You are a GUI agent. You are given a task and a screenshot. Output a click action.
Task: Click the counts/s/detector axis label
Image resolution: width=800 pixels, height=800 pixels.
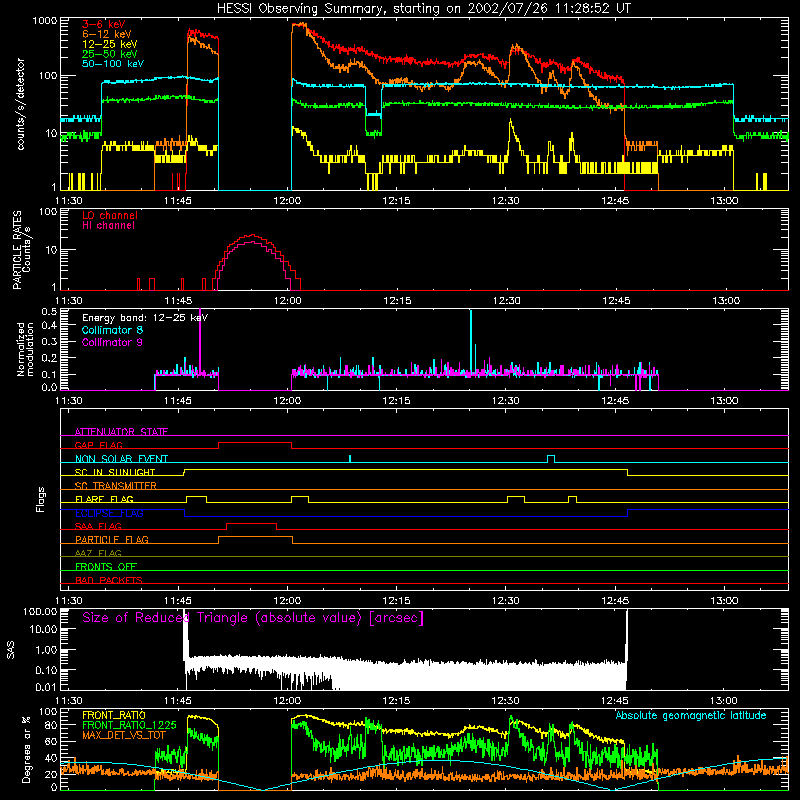tap(20, 104)
